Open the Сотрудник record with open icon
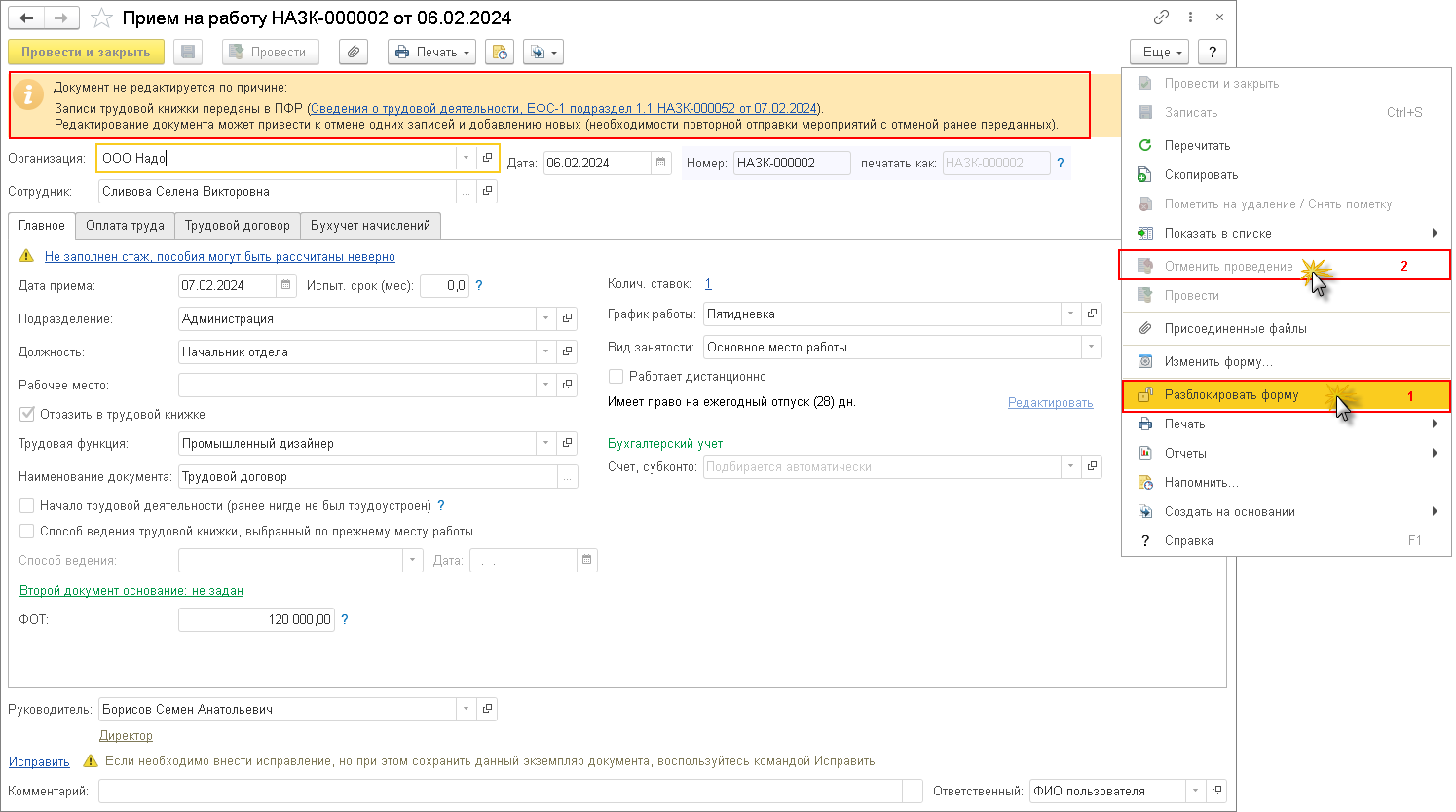The image size is (1456, 812). pos(488,191)
